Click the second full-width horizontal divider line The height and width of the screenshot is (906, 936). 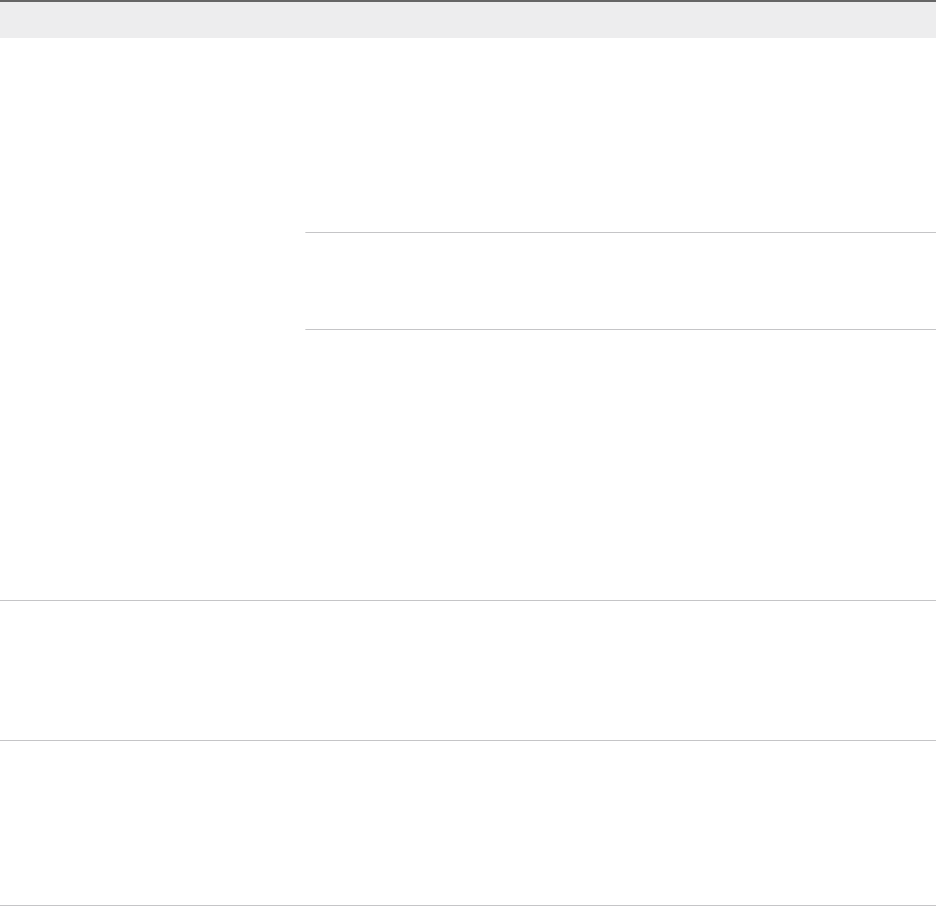tap(468, 740)
